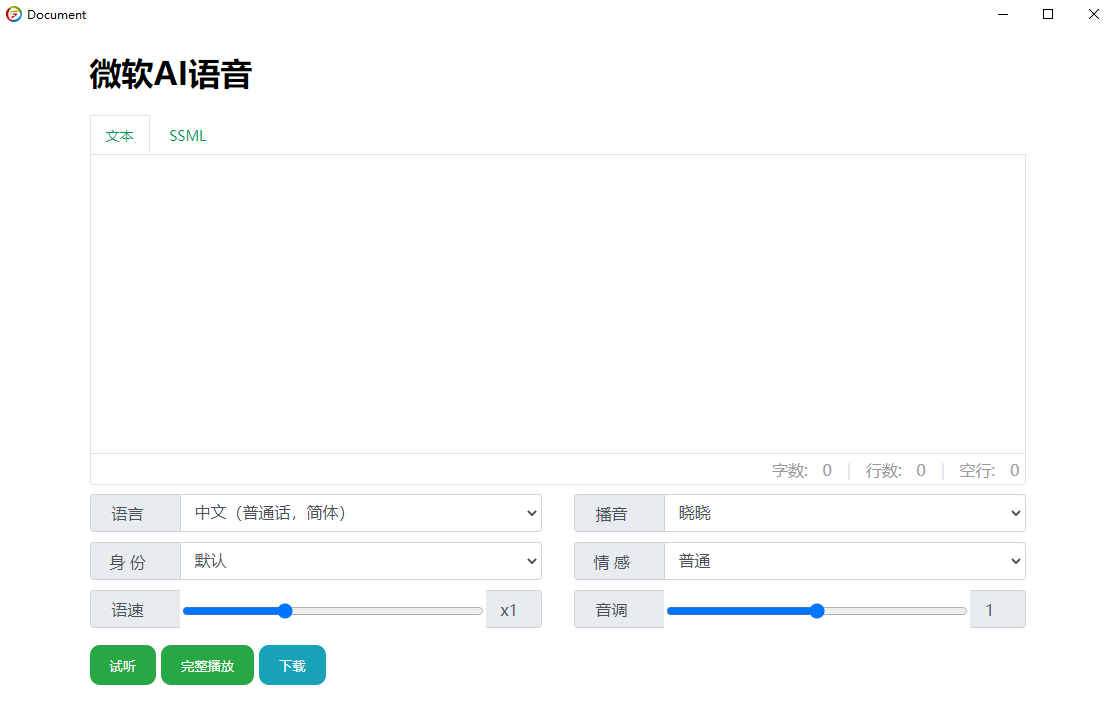Click the 语速 speed slider handle
This screenshot has width=1116, height=717.
(285, 611)
